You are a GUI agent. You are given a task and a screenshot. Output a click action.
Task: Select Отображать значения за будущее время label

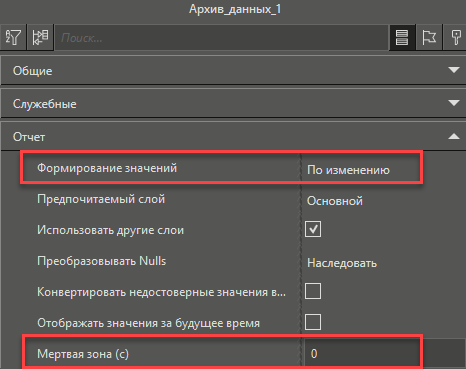tap(148, 323)
